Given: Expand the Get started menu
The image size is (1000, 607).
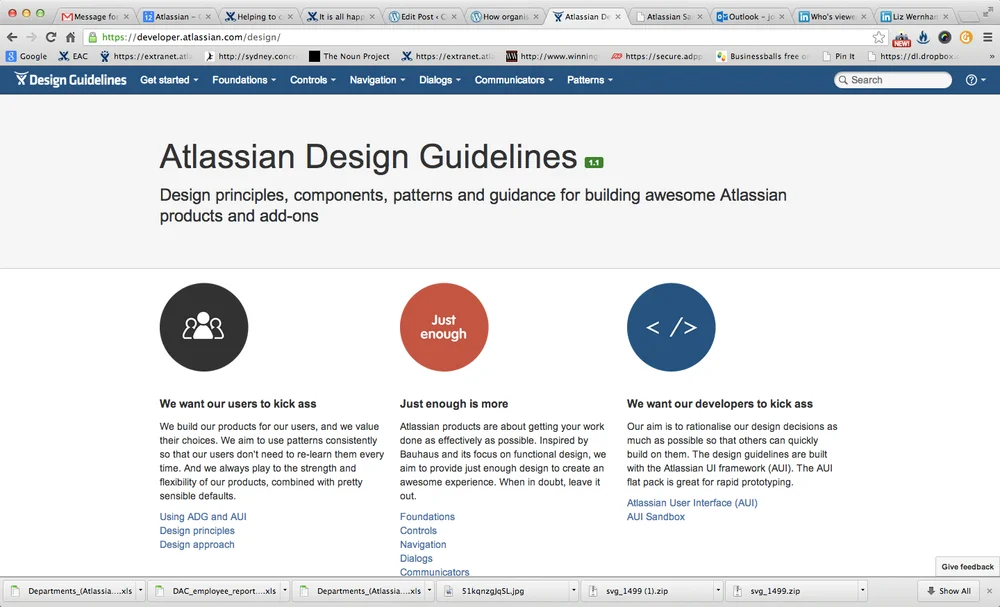Looking at the screenshot, I should coord(169,80).
